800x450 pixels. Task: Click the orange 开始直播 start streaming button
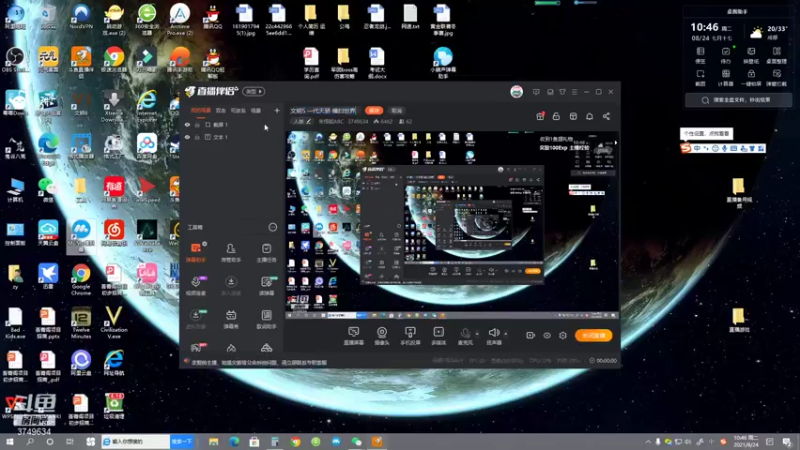point(593,335)
